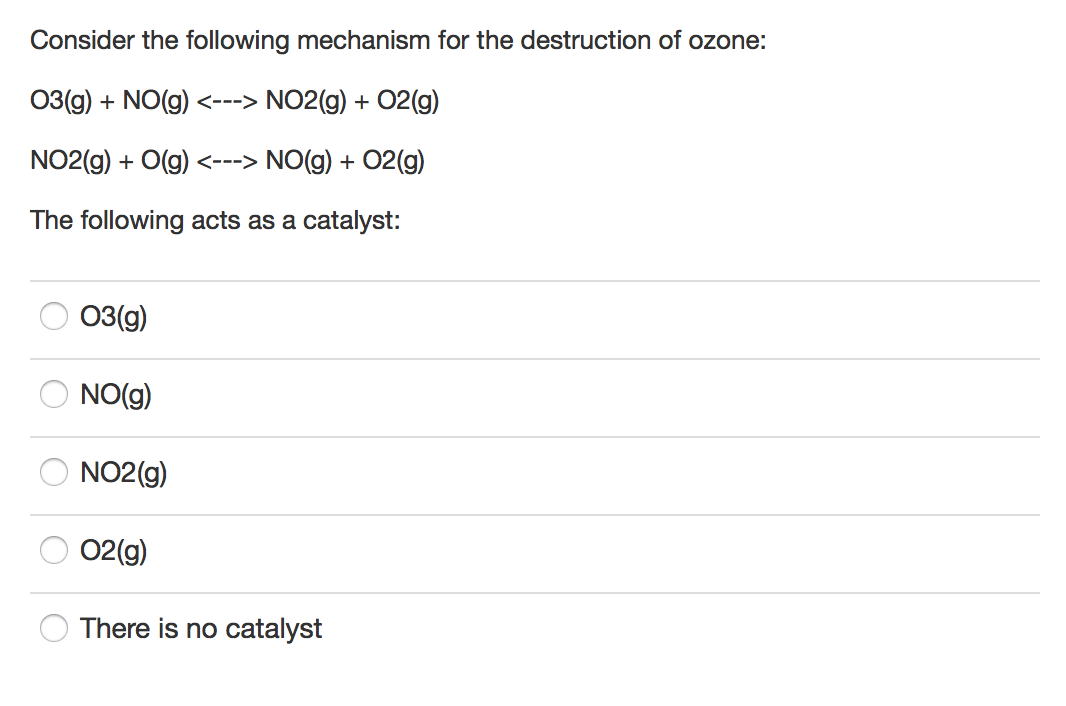Select the NO2(g) radio button
Viewport: 1066px width, 706px height.
coord(54,472)
